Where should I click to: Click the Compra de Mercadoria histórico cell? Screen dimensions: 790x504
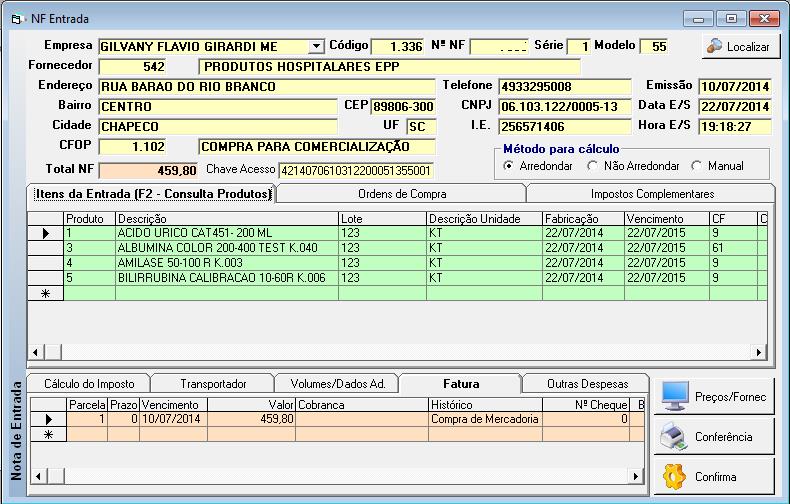click(x=485, y=419)
